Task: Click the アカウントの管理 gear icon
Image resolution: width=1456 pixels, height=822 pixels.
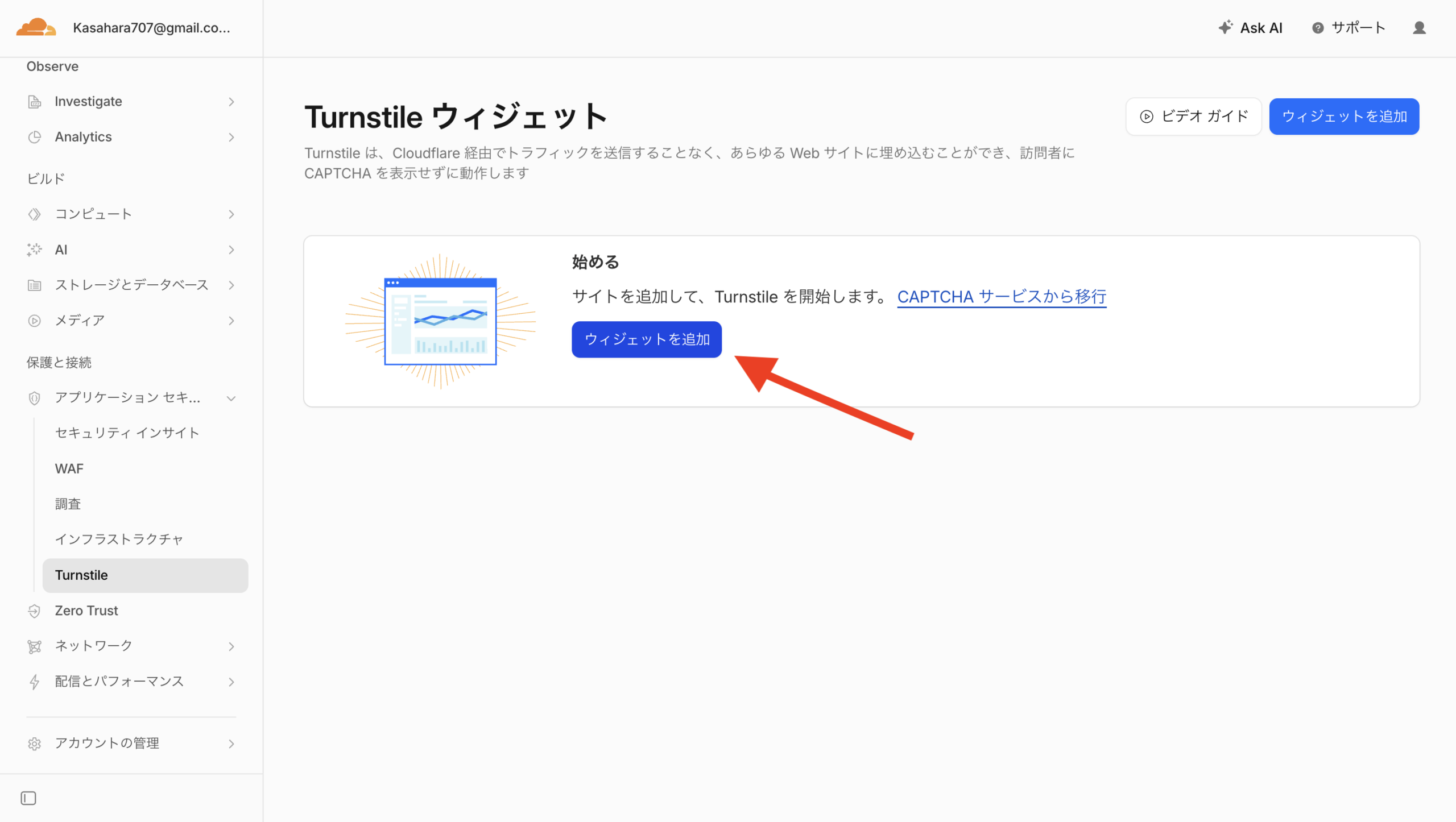Action: (35, 744)
